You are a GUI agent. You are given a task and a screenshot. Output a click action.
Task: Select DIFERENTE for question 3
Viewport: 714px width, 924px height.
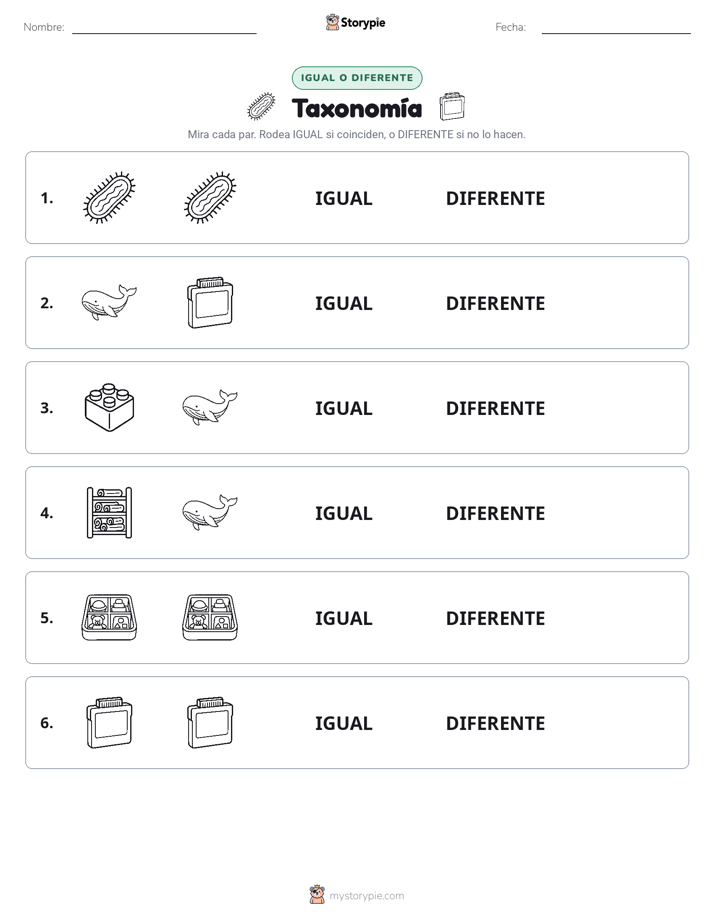pos(495,408)
